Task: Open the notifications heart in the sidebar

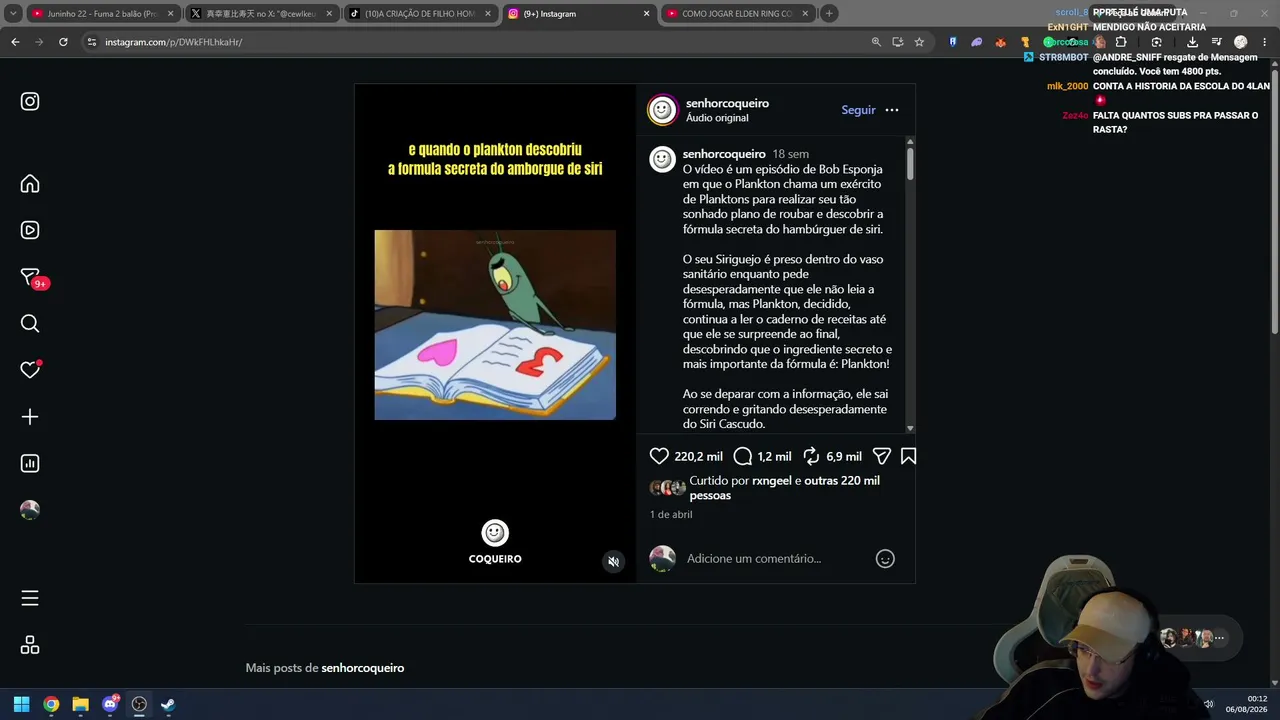Action: (30, 370)
